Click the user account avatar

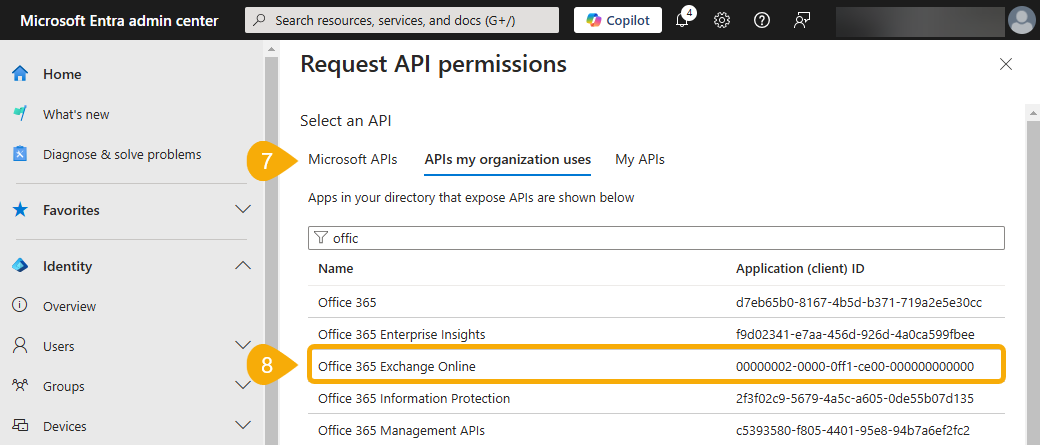1021,20
